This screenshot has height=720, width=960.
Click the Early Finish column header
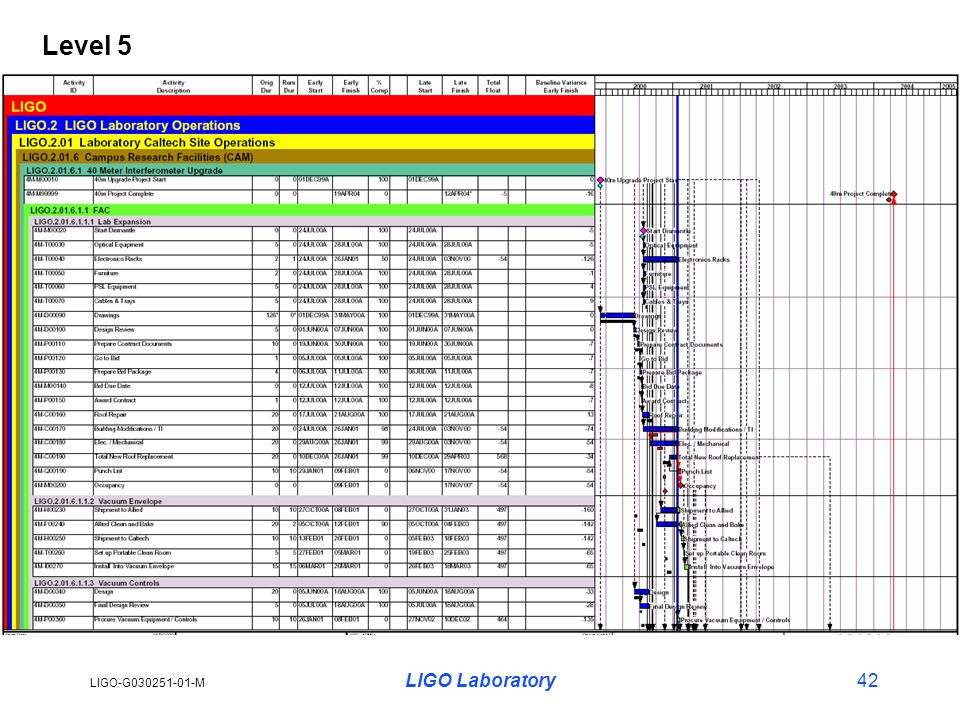pyautogui.click(x=351, y=86)
